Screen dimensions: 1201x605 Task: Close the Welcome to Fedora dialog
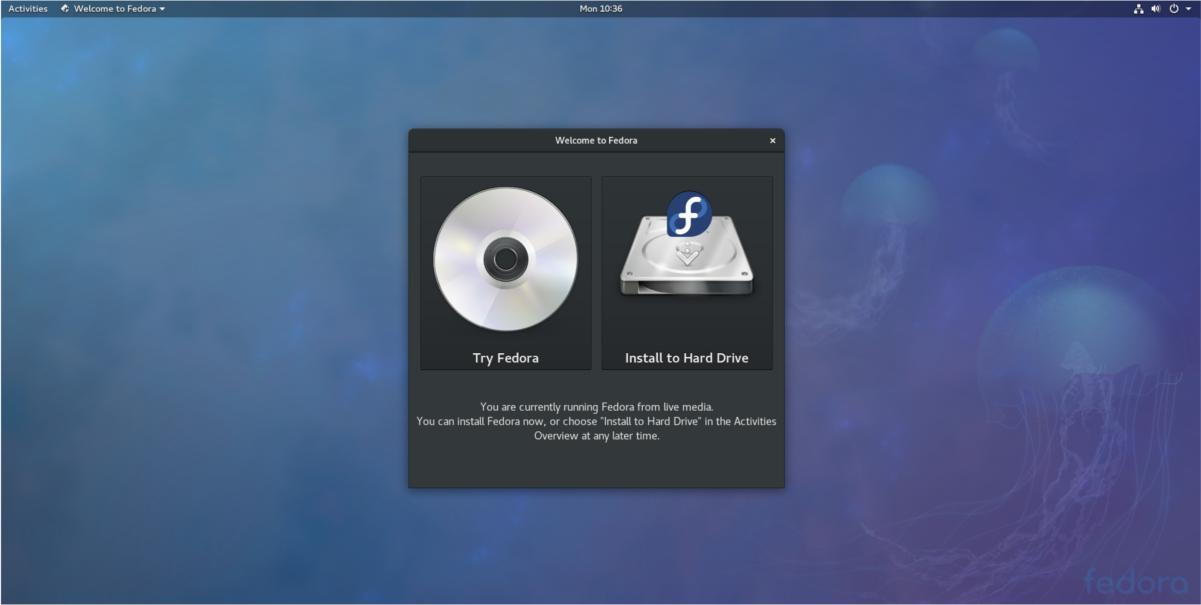click(772, 141)
